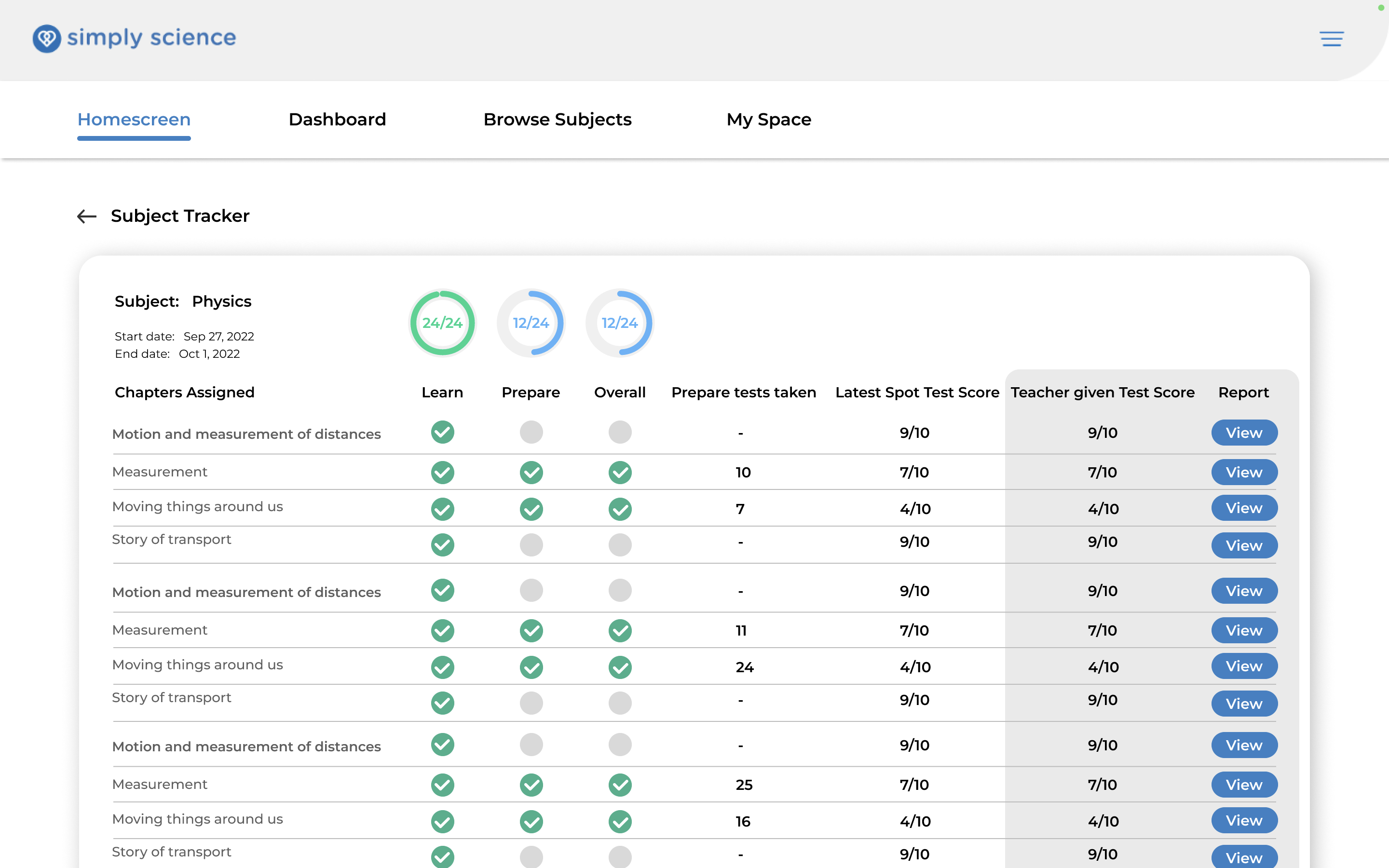Click the simply science logo
1389x868 pixels.
pos(134,39)
